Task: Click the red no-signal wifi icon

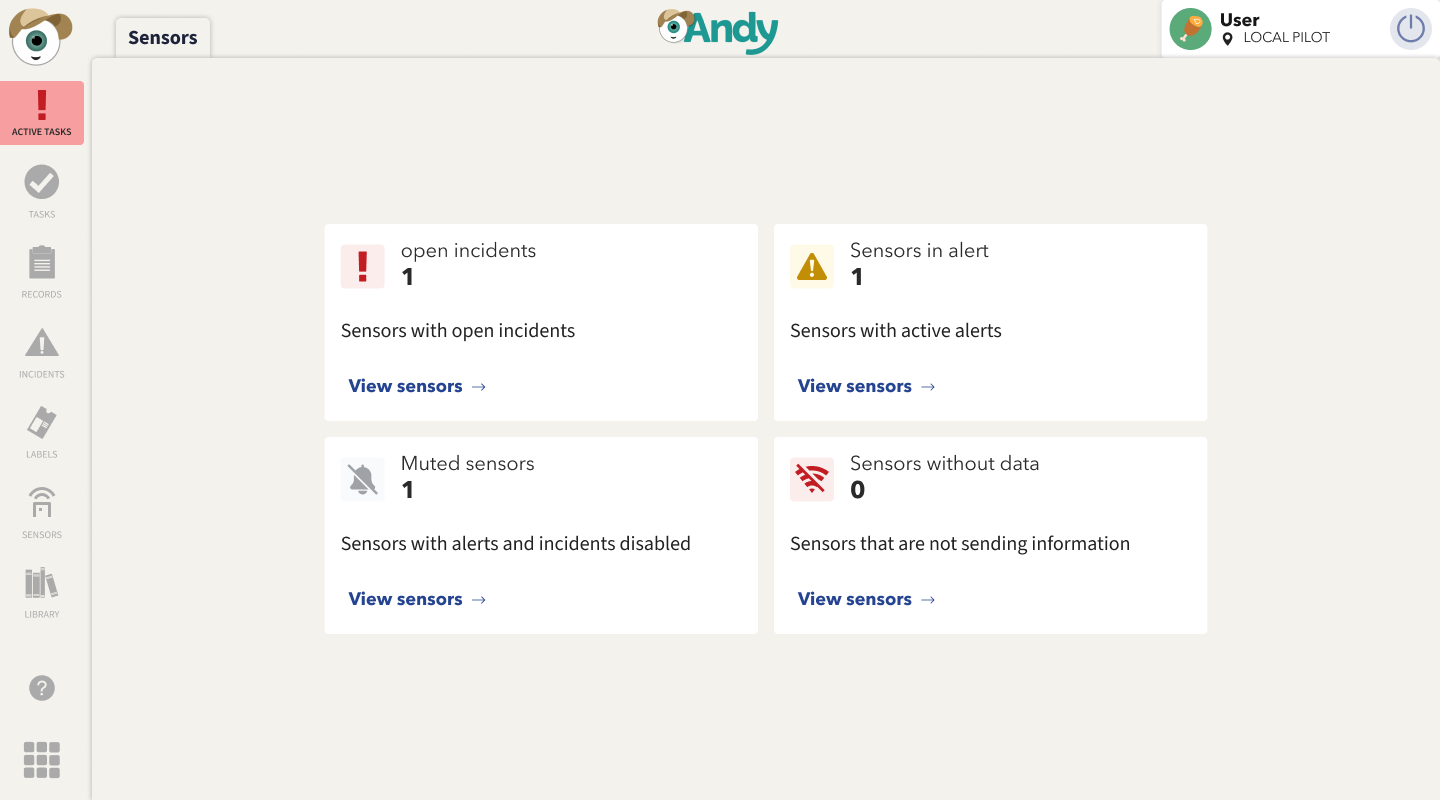Action: 811,480
